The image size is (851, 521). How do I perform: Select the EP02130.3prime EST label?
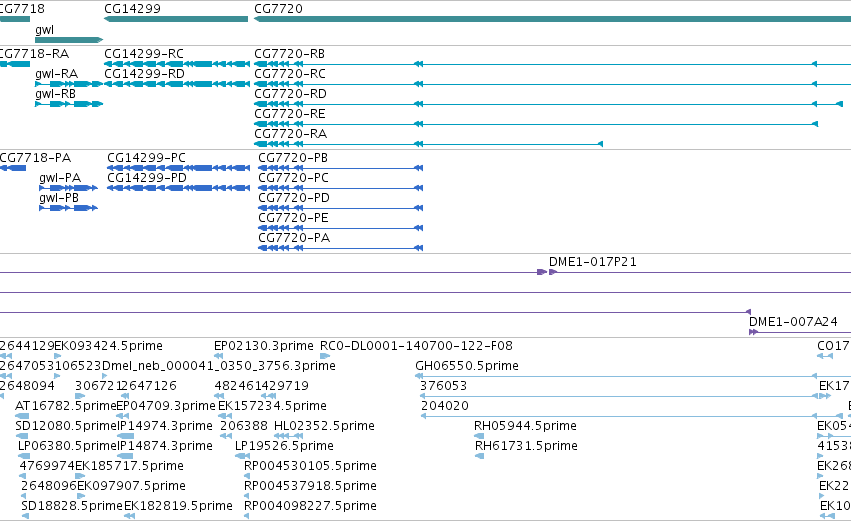(264, 346)
